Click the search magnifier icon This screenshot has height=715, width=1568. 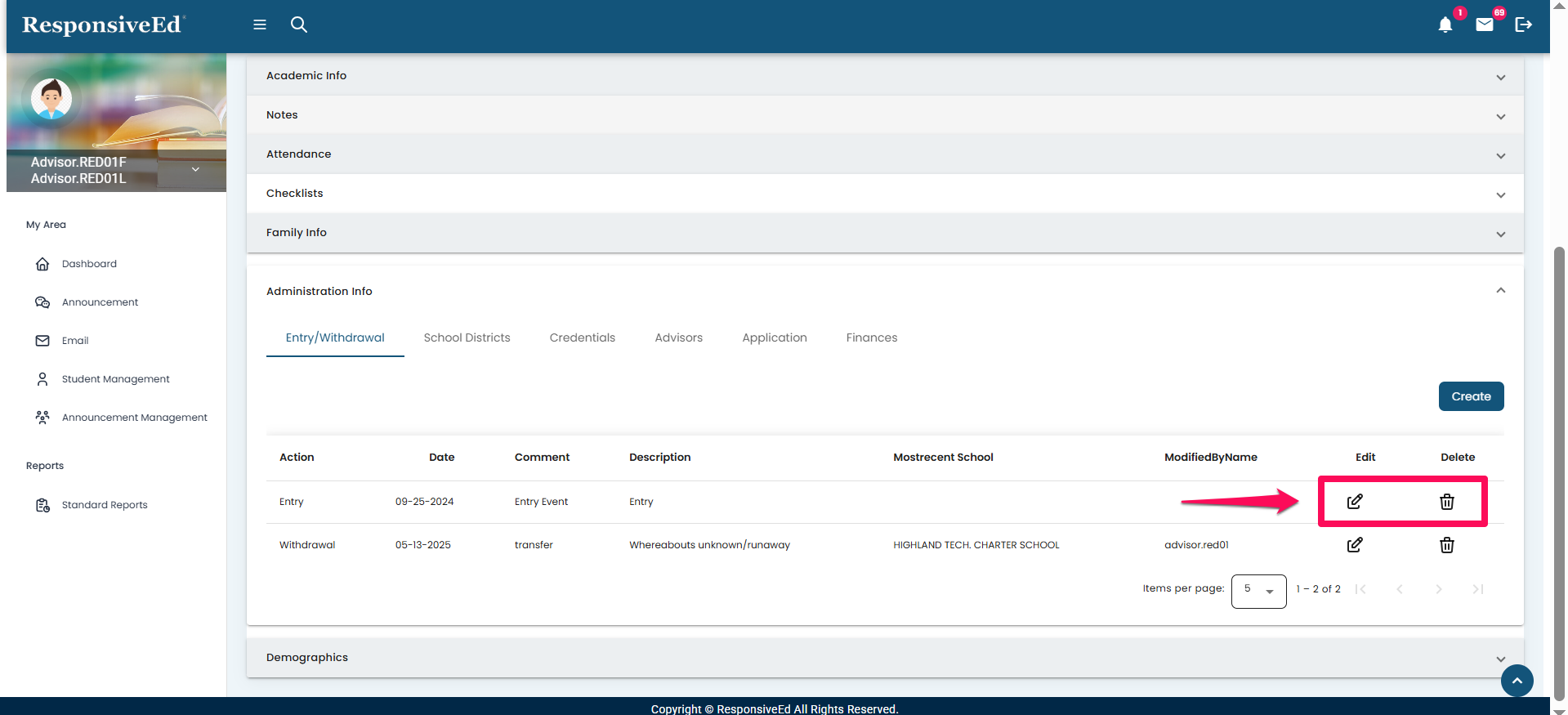pos(299,25)
